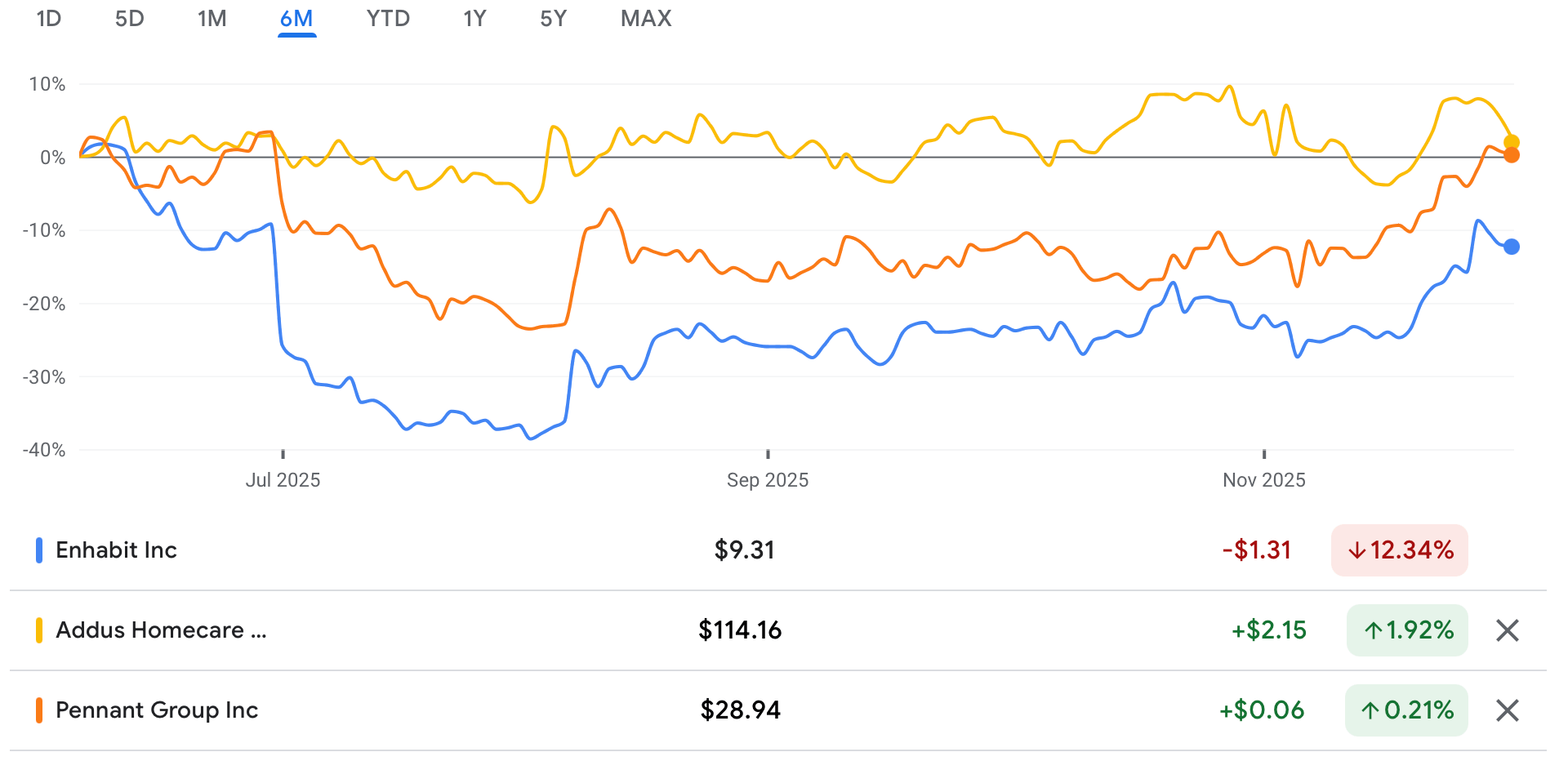Select the 5D time range tab
1568x761 pixels.
coord(129,19)
